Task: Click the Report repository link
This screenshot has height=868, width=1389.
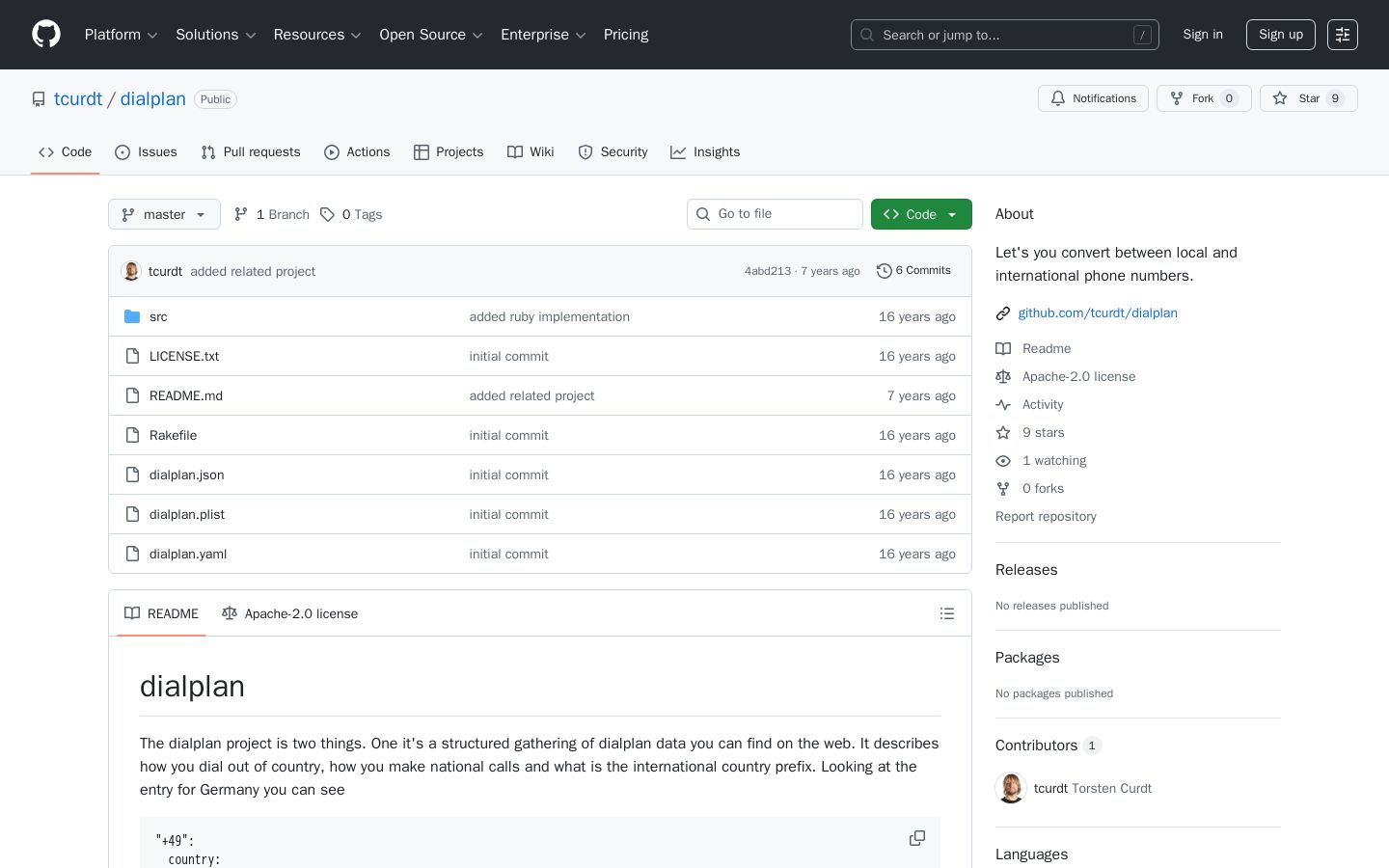Action: click(1046, 517)
